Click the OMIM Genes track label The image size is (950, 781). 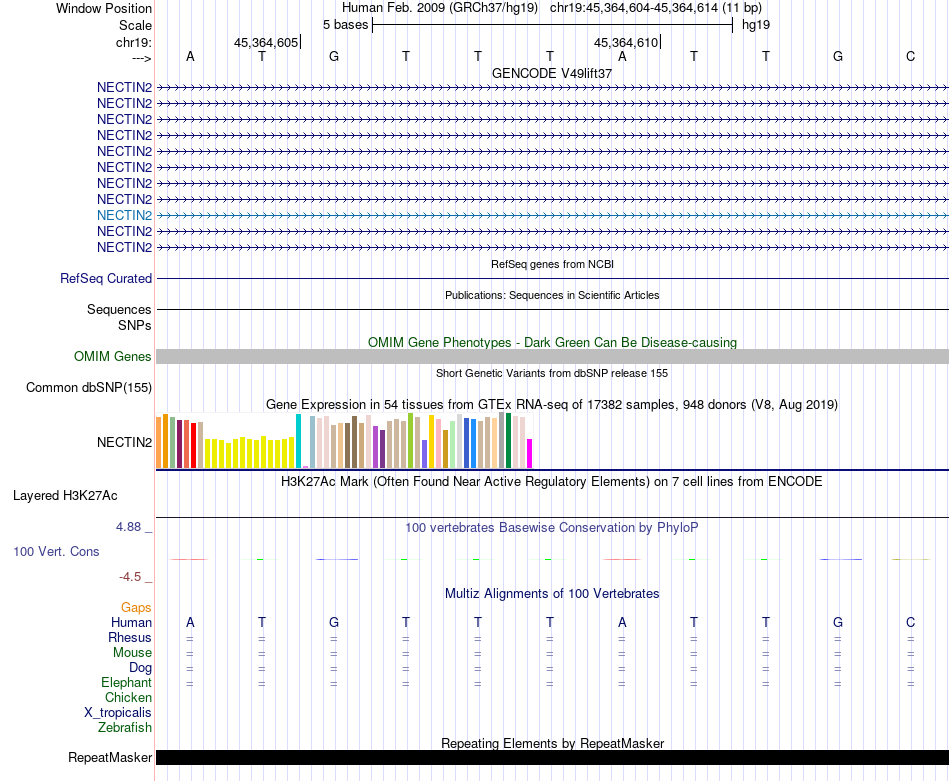pos(113,357)
